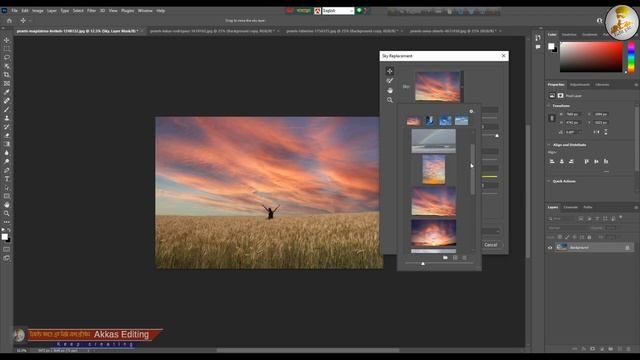Open the search icon at top right
The width and height of the screenshot is (640, 360).
(600, 20)
